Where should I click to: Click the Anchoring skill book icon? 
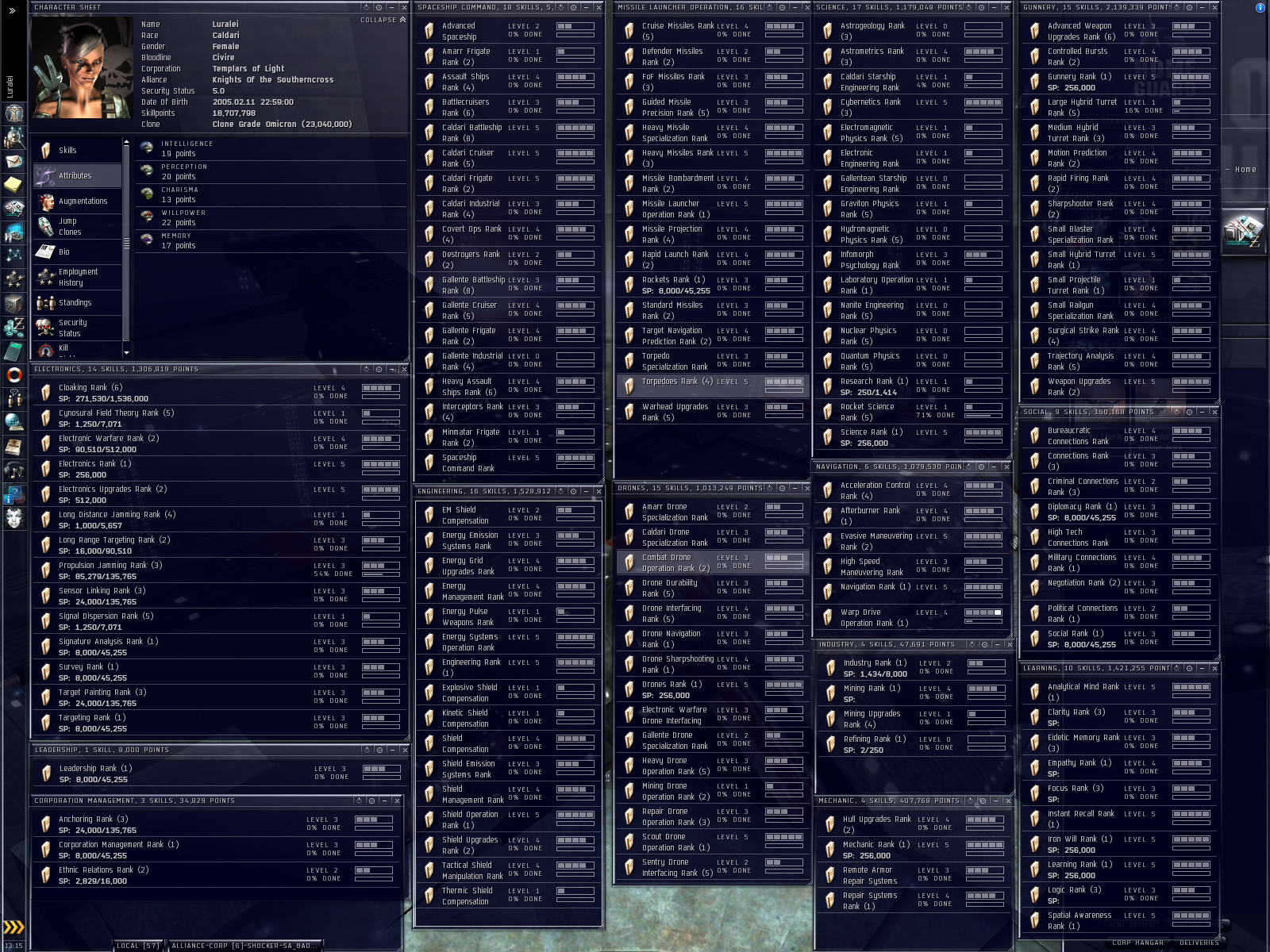[45, 824]
